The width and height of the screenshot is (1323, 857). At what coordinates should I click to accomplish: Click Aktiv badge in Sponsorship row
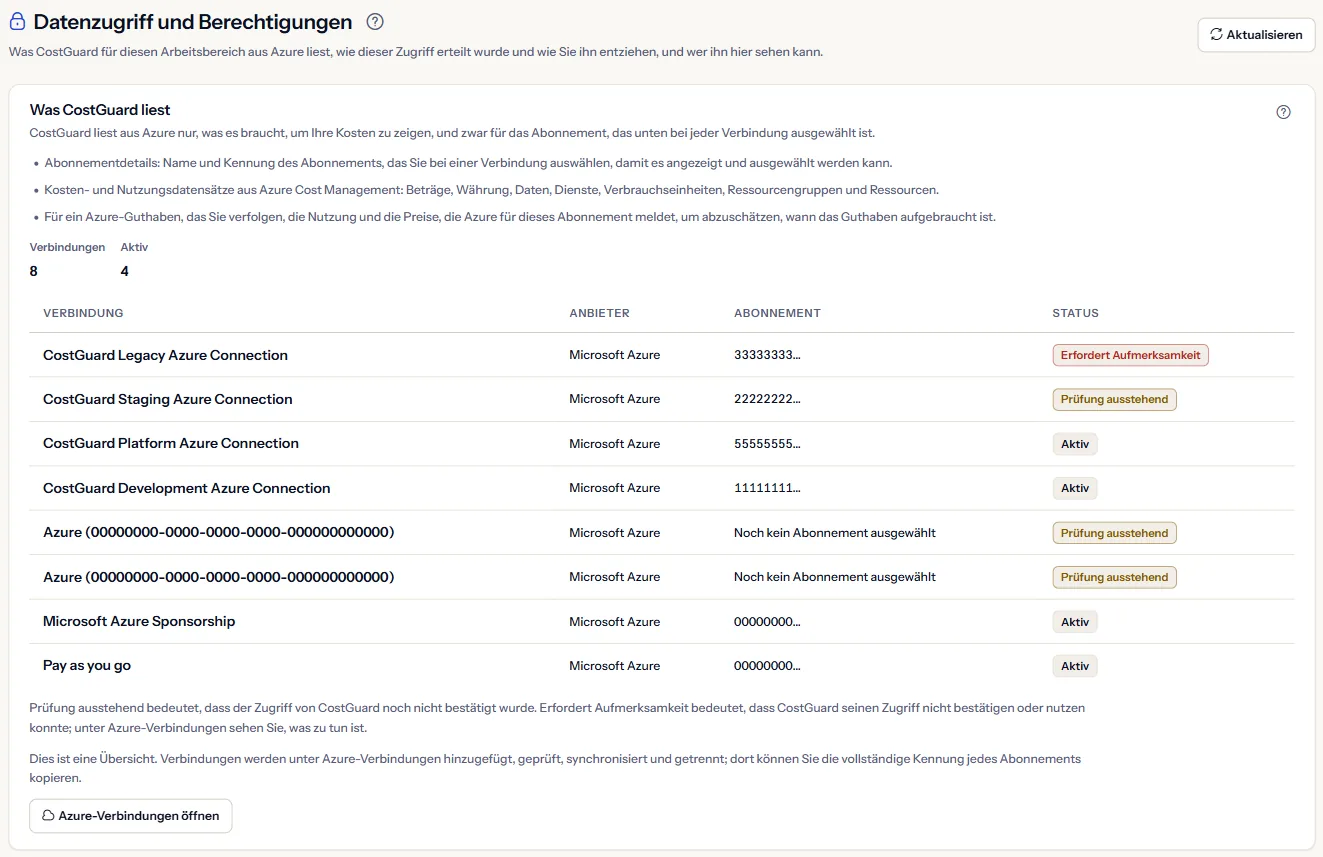coord(1075,622)
